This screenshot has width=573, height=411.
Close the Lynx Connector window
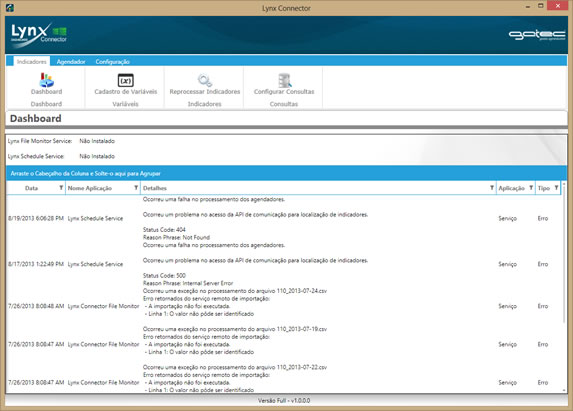(x=558, y=6)
